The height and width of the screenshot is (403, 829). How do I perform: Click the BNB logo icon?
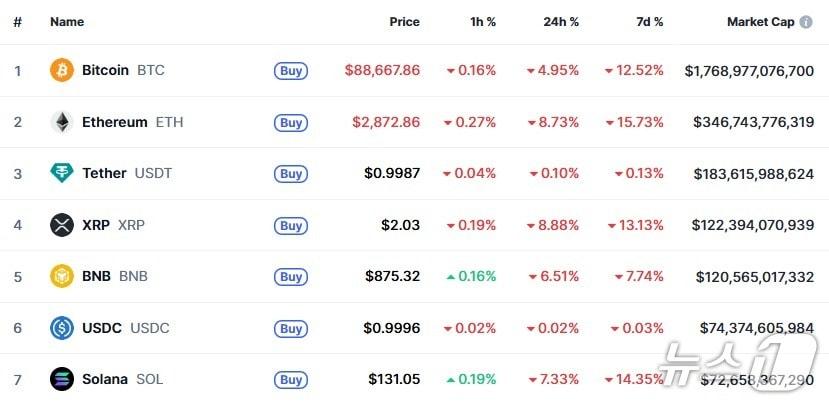pos(62,276)
